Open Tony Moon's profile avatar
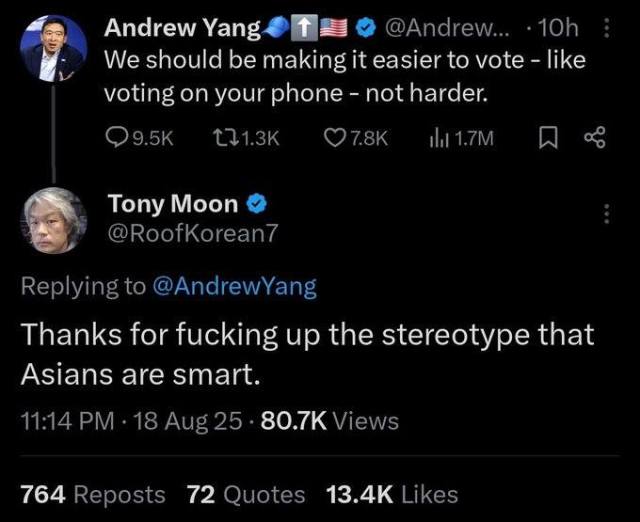 (53, 220)
